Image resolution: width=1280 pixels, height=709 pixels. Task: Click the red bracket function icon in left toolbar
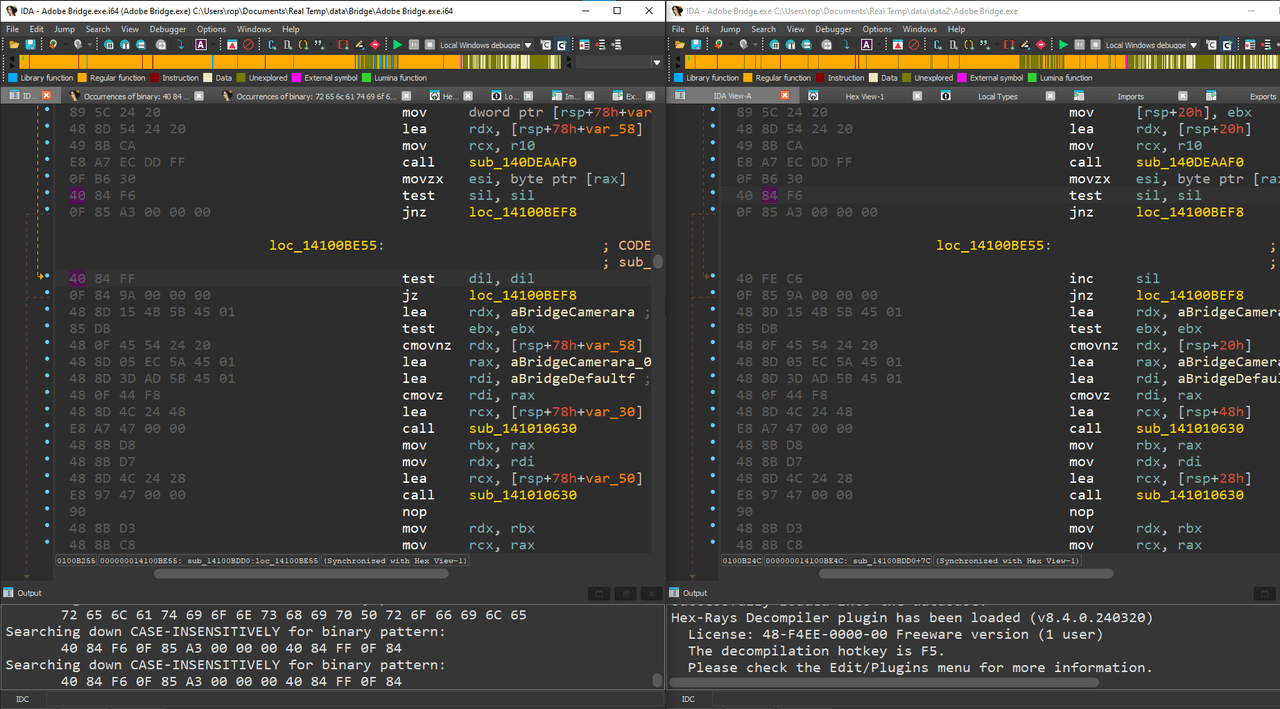[343, 45]
